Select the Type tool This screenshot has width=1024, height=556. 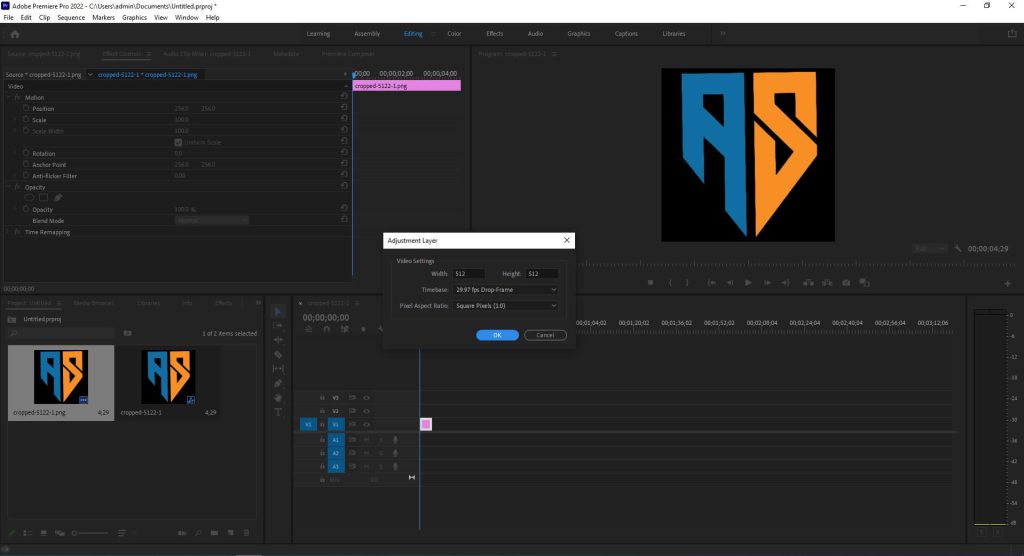(278, 412)
